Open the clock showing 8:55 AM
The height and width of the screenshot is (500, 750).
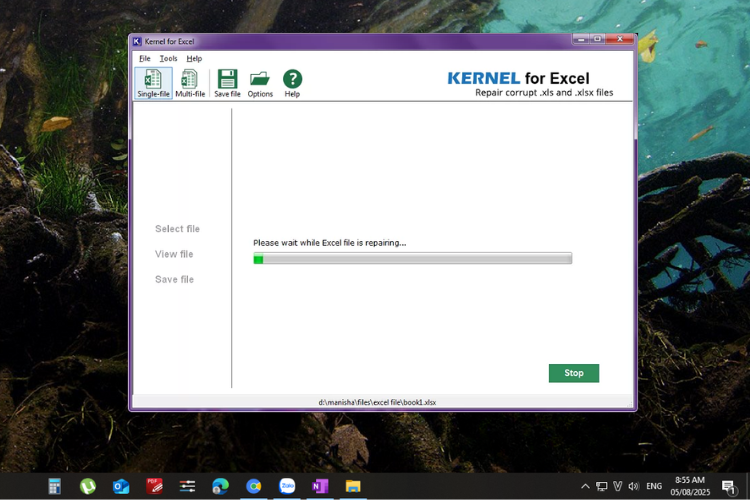(690, 486)
